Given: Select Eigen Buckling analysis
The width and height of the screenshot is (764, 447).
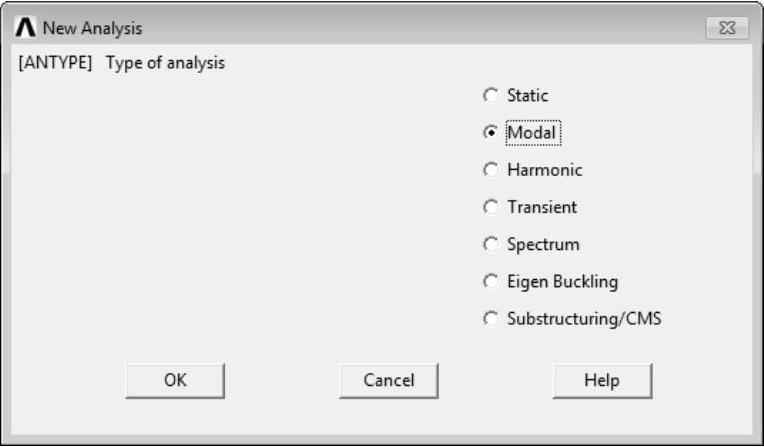Looking at the screenshot, I should pyautogui.click(x=490, y=282).
